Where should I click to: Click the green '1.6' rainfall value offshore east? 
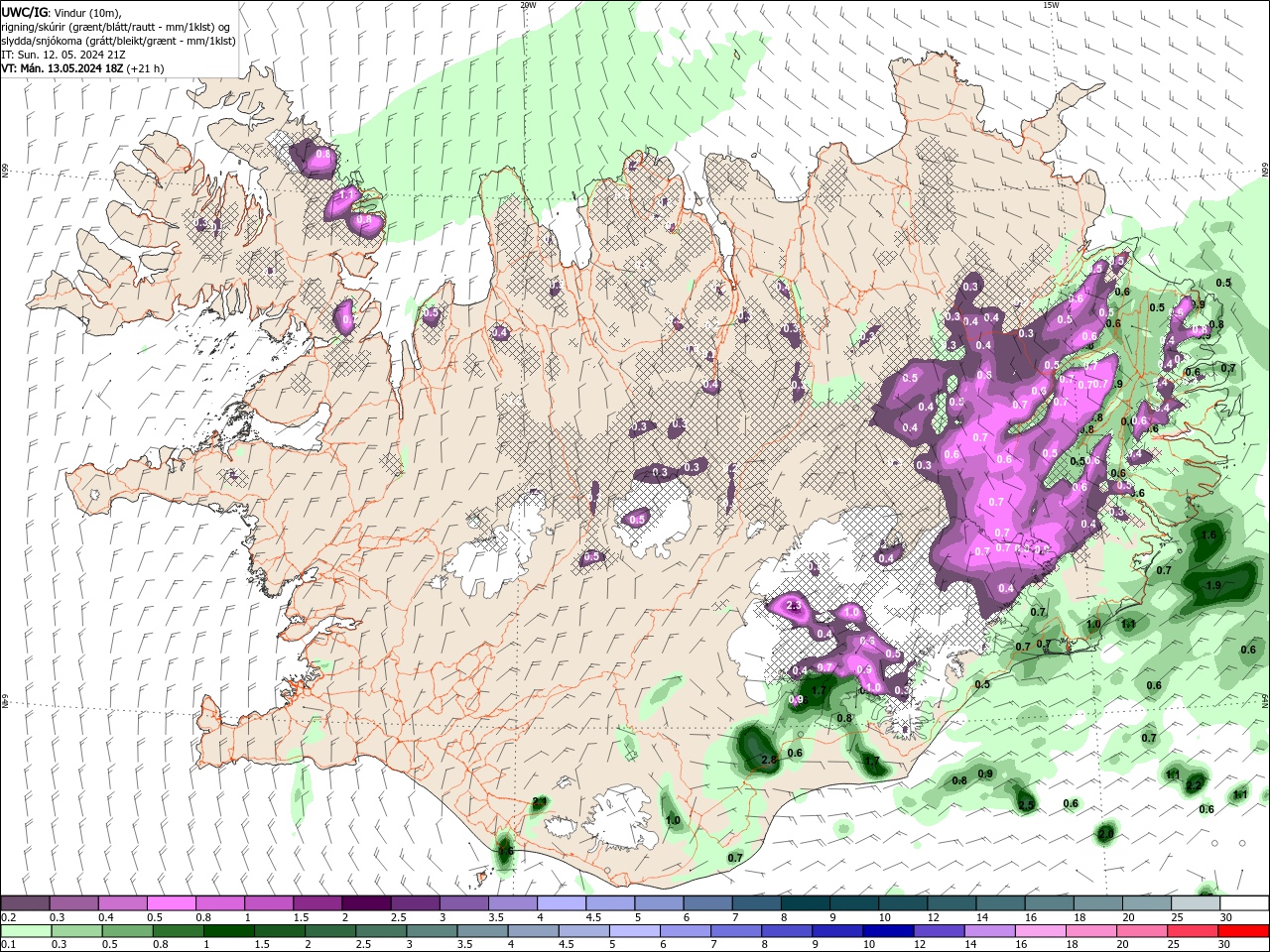[x=1208, y=535]
